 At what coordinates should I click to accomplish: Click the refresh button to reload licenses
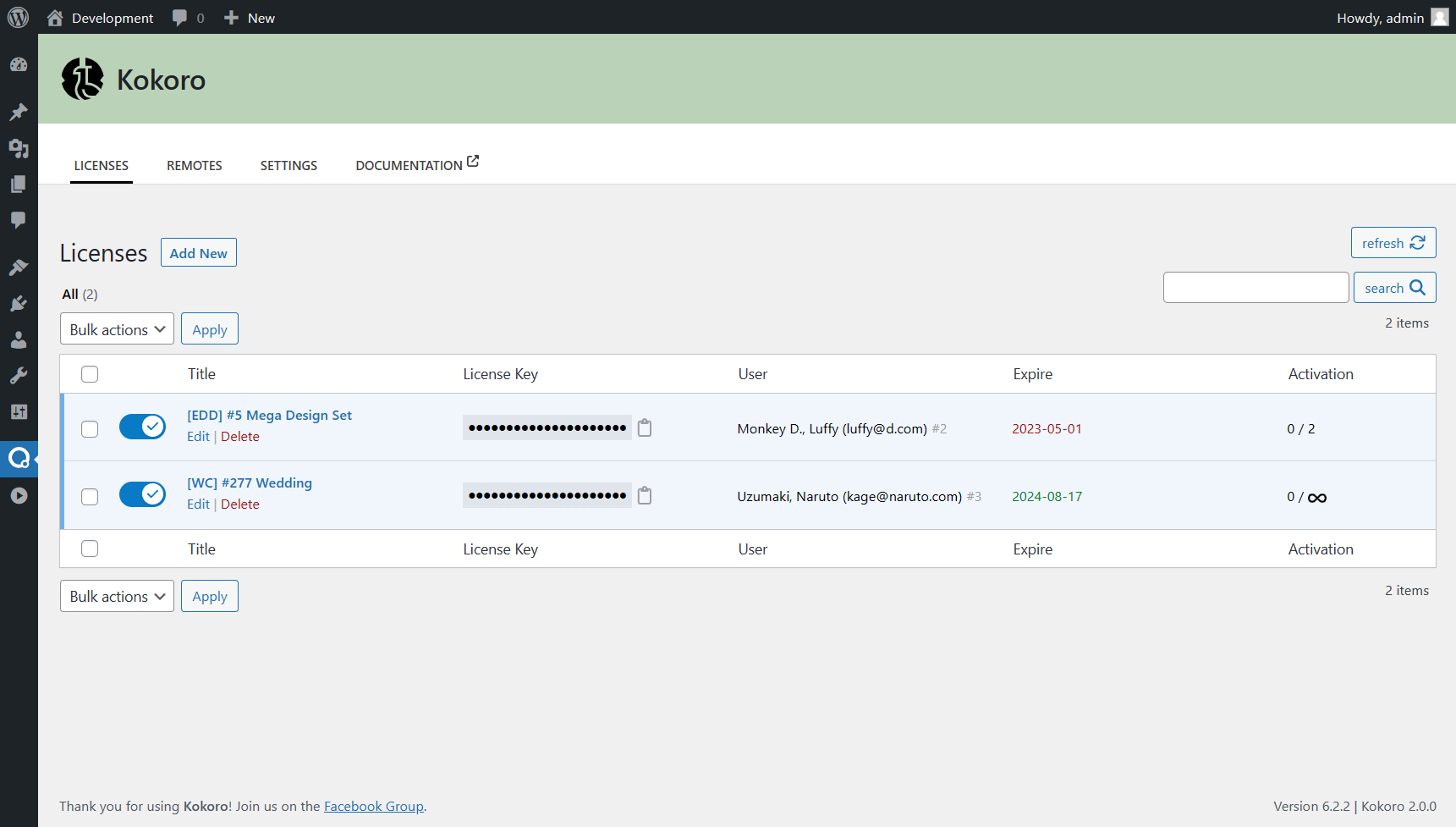point(1393,243)
